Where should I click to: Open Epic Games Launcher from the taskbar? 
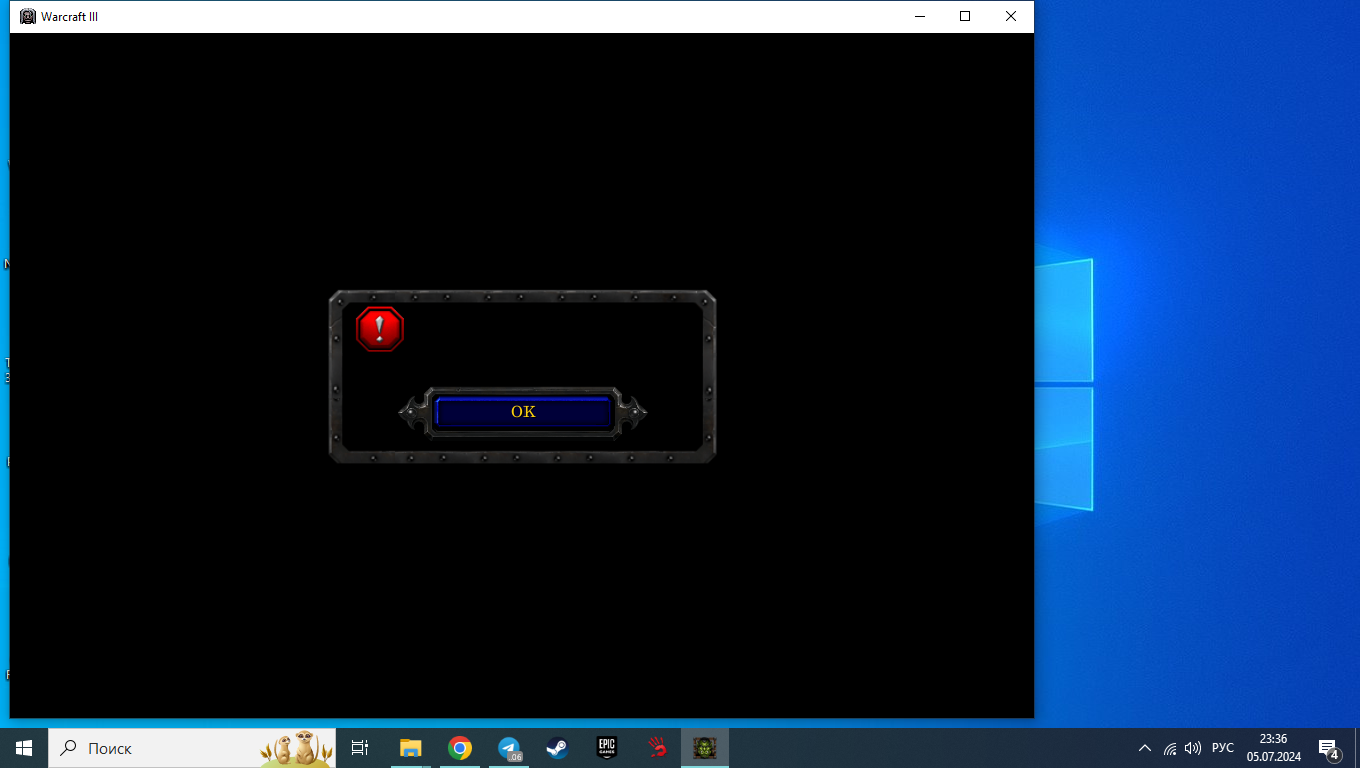click(x=606, y=748)
